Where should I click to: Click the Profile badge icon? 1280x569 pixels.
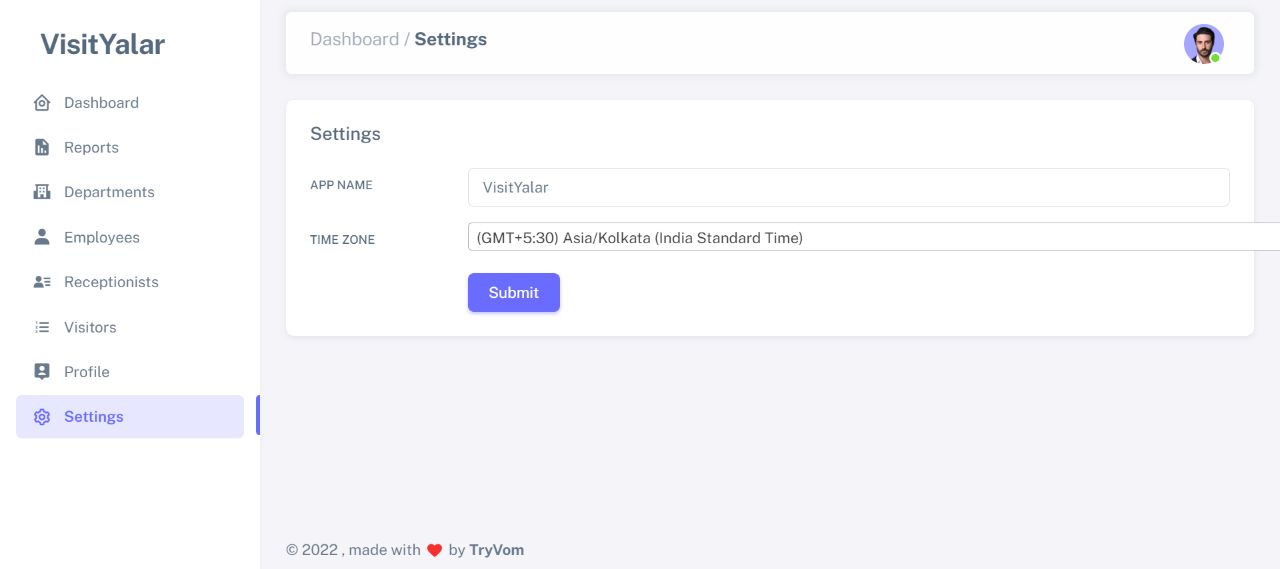click(42, 372)
